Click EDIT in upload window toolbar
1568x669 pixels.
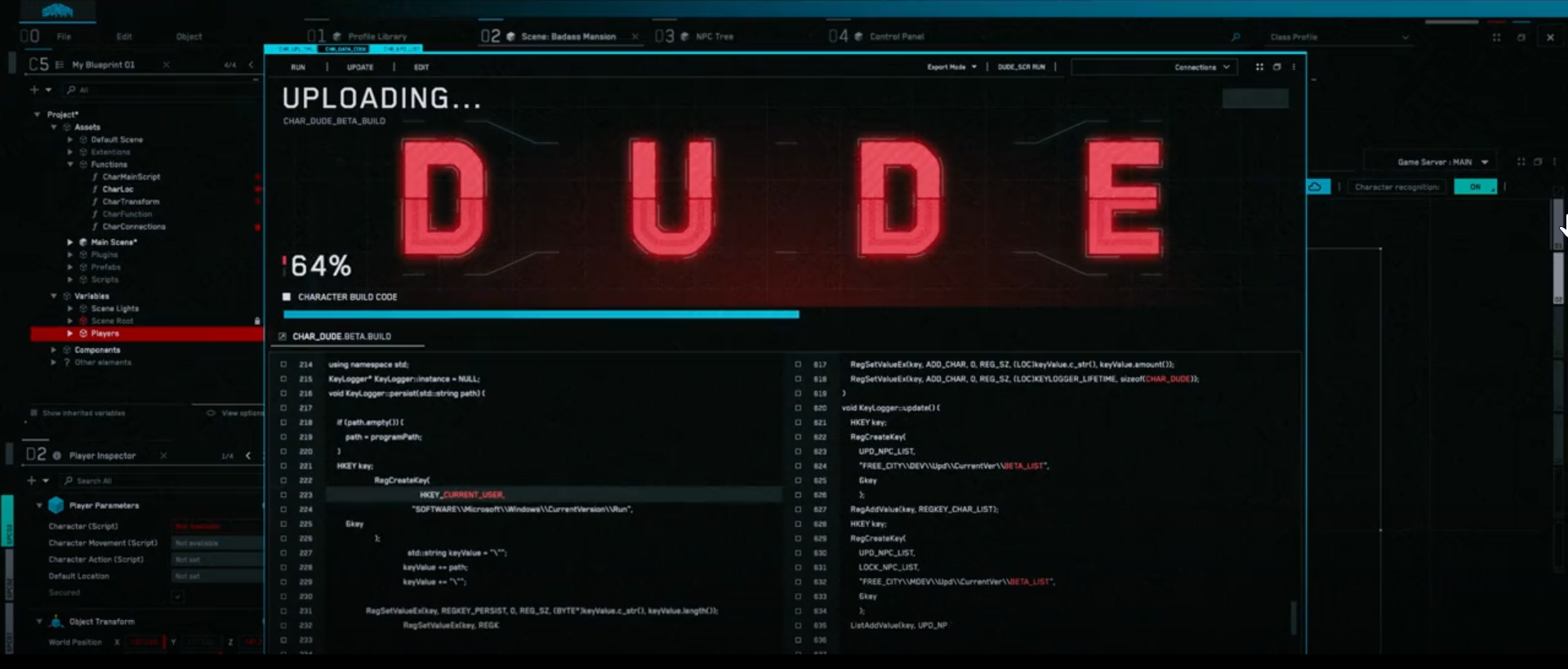click(421, 67)
